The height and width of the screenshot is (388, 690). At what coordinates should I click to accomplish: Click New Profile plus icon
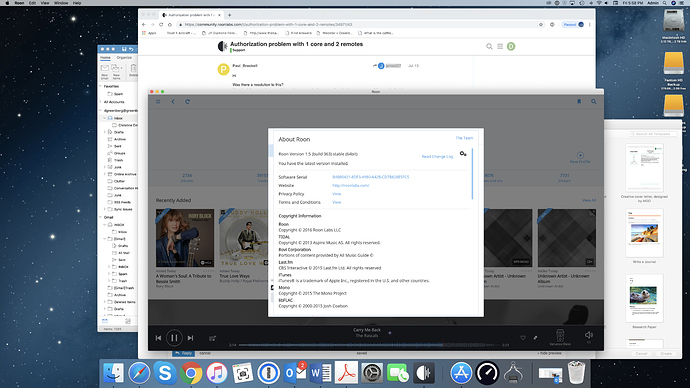tap(580, 155)
